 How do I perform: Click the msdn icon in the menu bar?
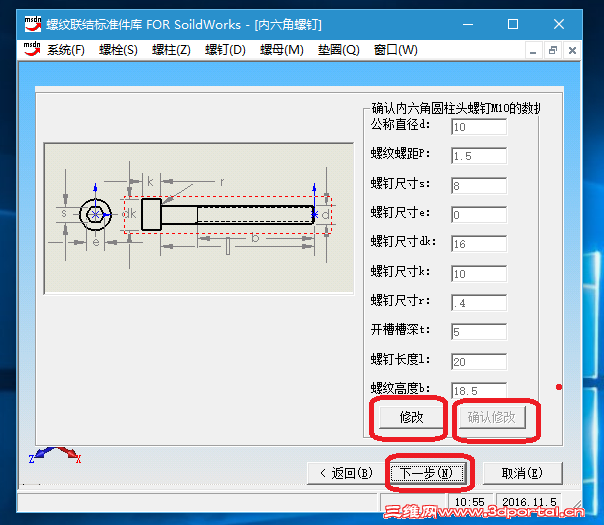pyautogui.click(x=32, y=49)
